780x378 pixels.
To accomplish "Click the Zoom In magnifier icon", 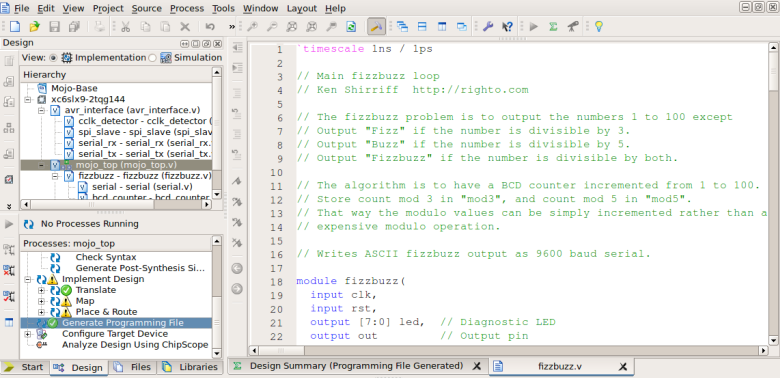I will tap(252, 26).
